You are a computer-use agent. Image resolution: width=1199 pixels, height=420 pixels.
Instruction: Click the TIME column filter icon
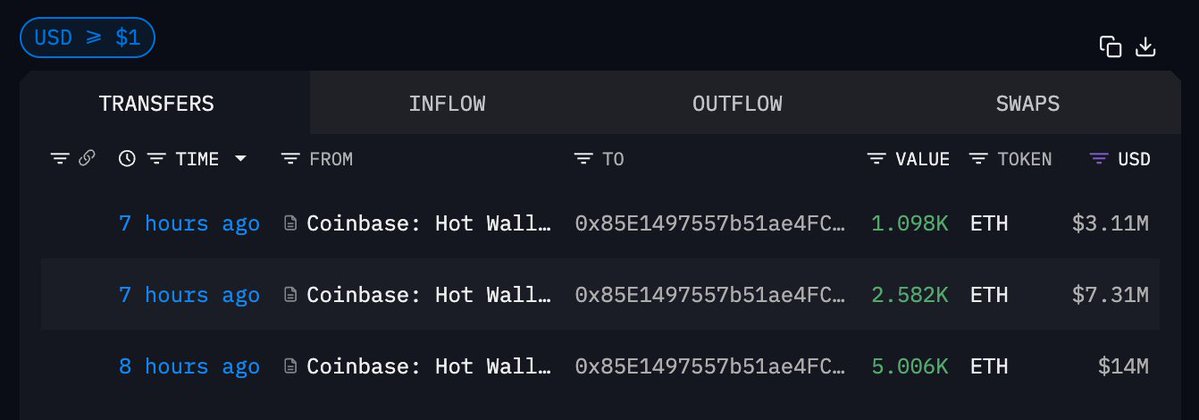157,159
